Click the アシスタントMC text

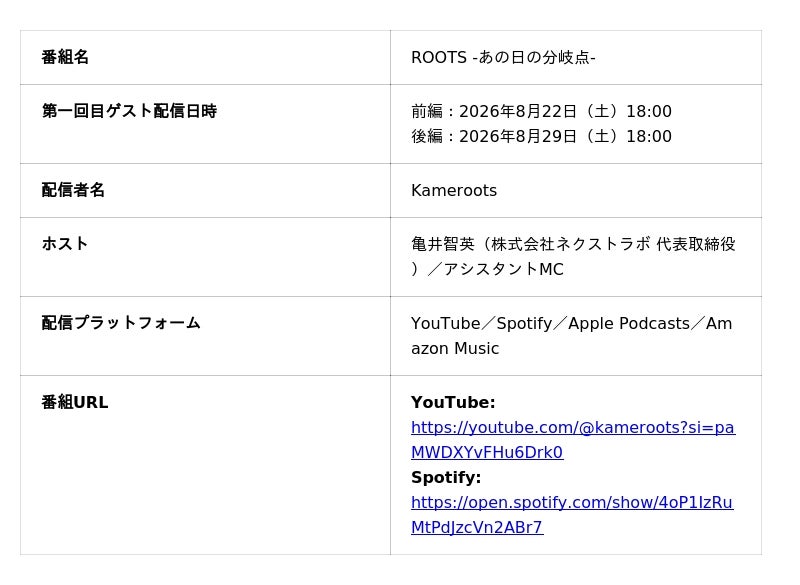[x=504, y=269]
